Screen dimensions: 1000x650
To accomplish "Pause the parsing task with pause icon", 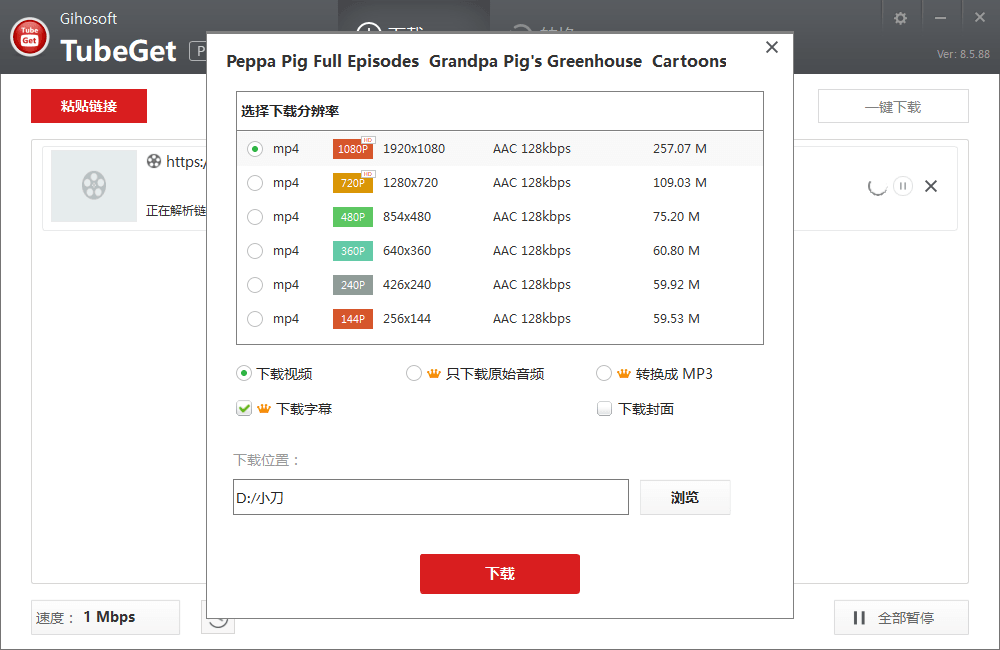I will coord(903,186).
